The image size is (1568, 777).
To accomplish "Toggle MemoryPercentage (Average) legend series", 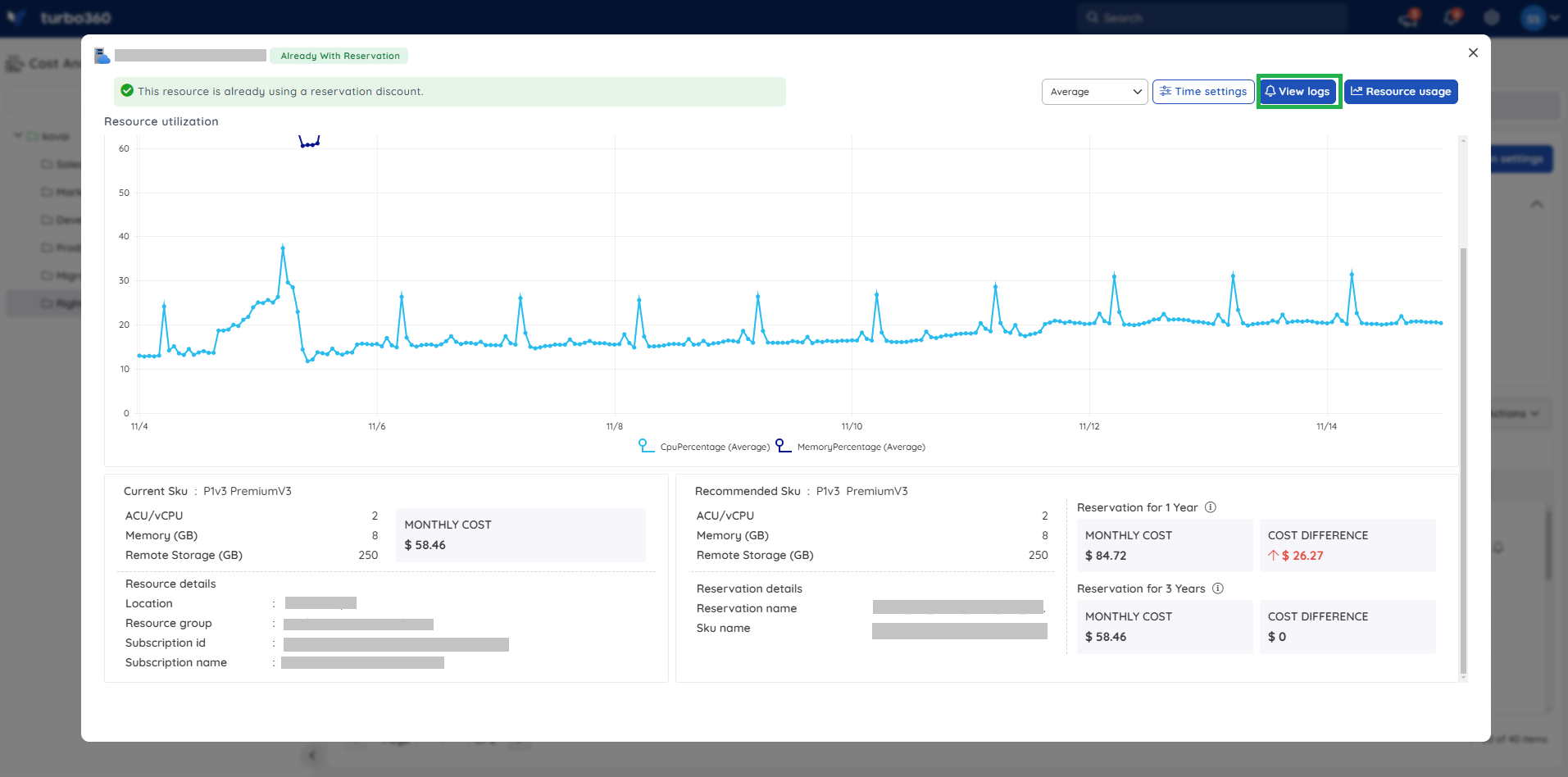I will click(x=851, y=447).
